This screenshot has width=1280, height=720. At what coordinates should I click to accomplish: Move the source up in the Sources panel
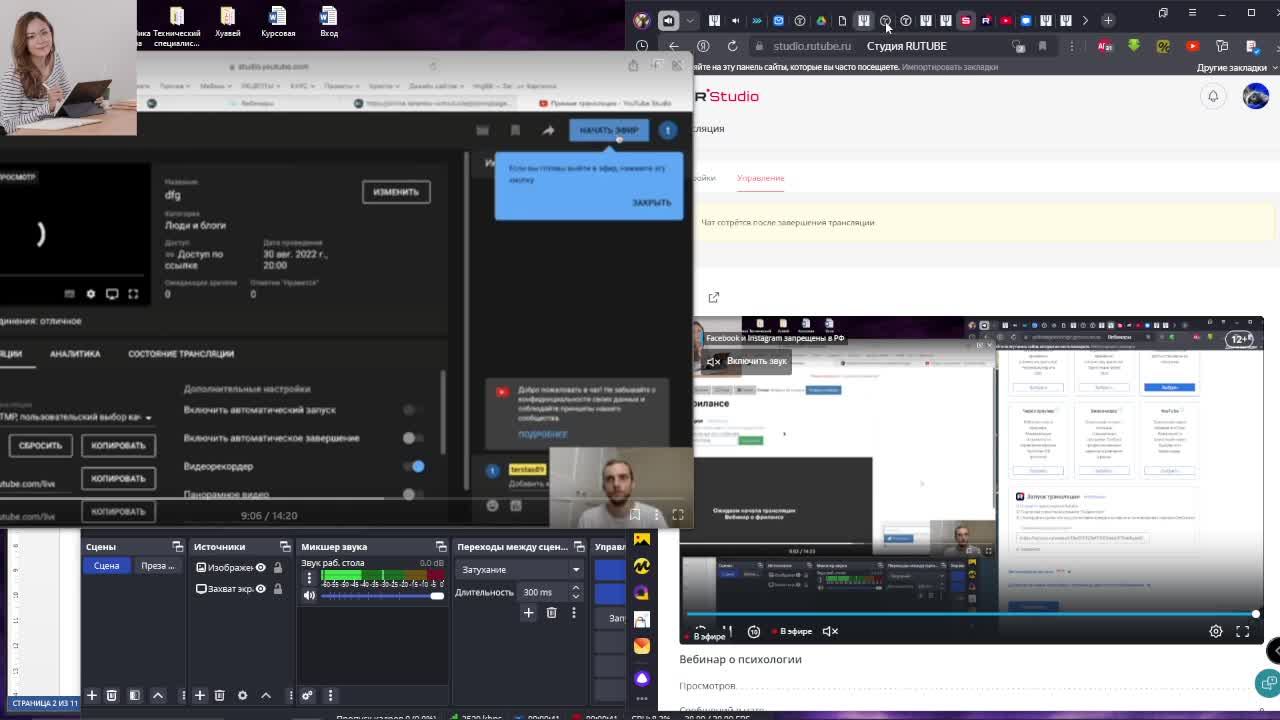[266, 695]
